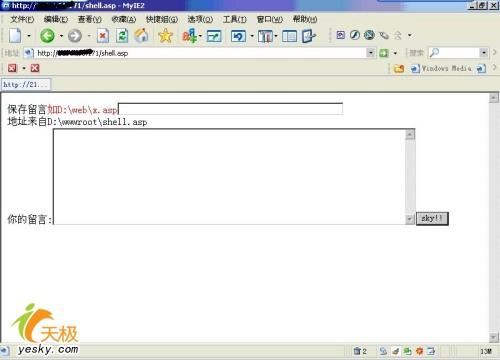Click the columns layout toolbar icon

[x=265, y=36]
